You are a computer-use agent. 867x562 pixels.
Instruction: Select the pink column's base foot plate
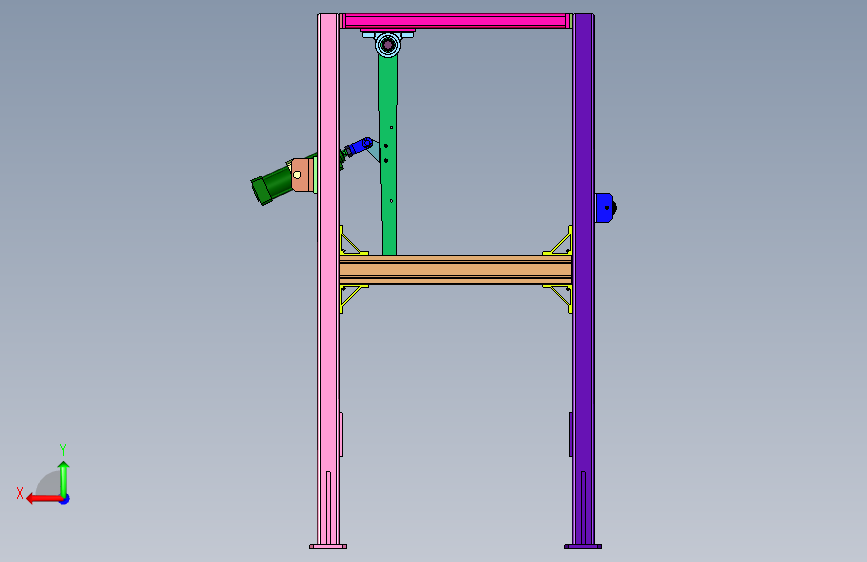(x=328, y=547)
